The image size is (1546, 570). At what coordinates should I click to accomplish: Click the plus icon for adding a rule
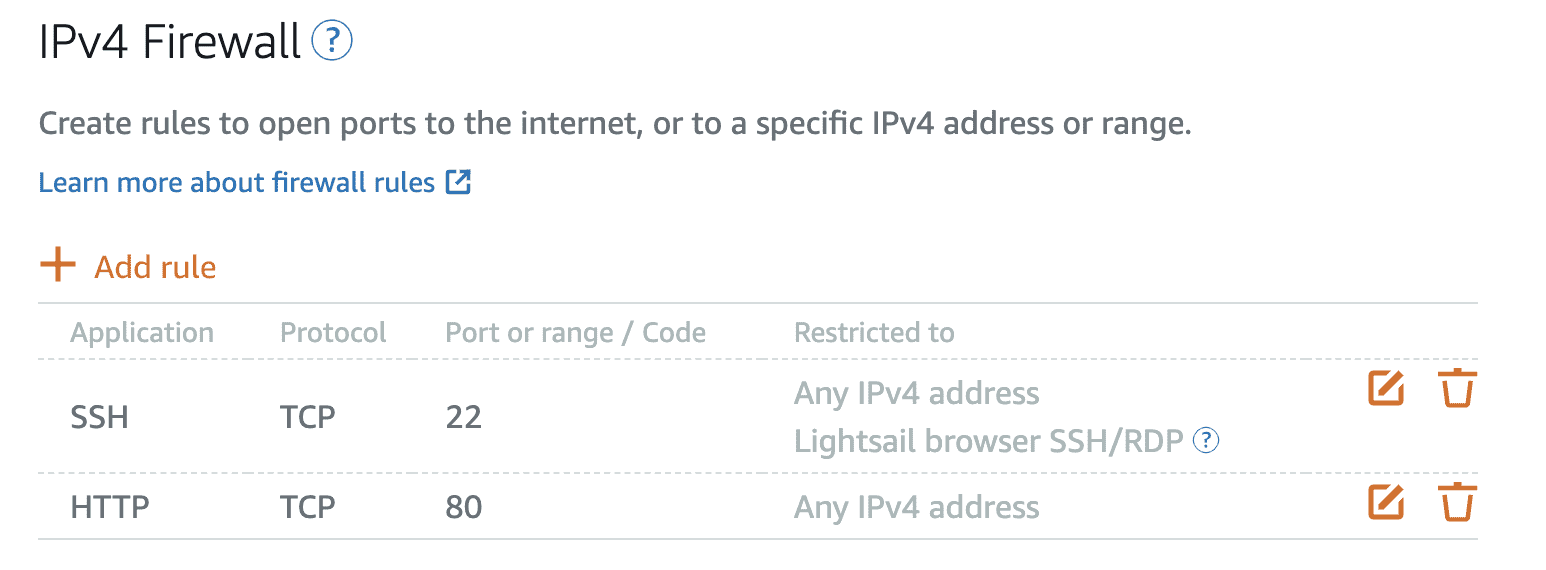click(x=58, y=266)
